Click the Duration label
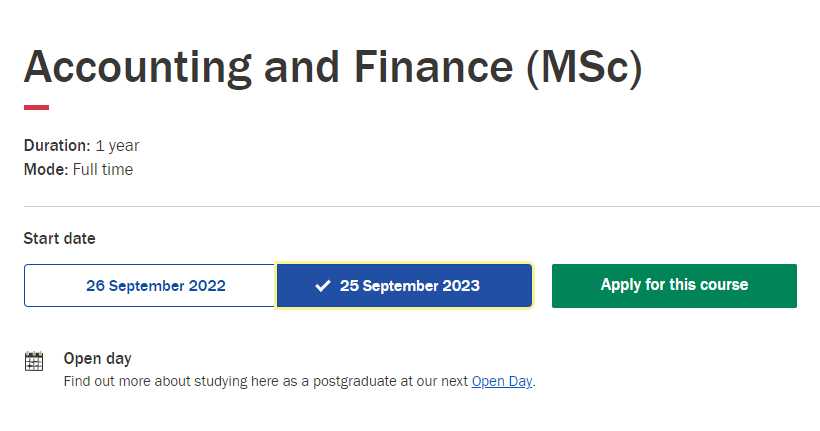820x431 pixels. coord(57,146)
